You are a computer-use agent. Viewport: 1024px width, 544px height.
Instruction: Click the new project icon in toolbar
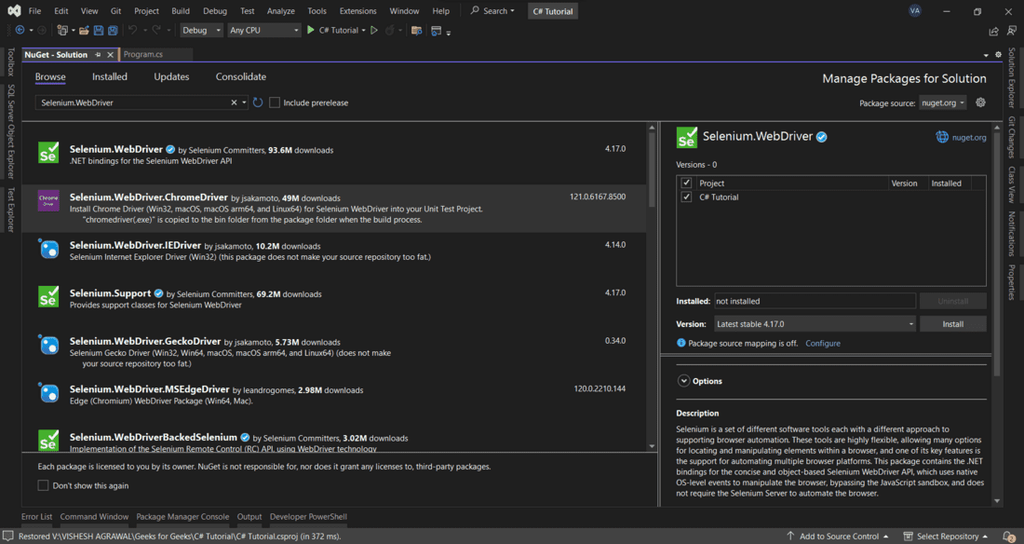pyautogui.click(x=62, y=30)
